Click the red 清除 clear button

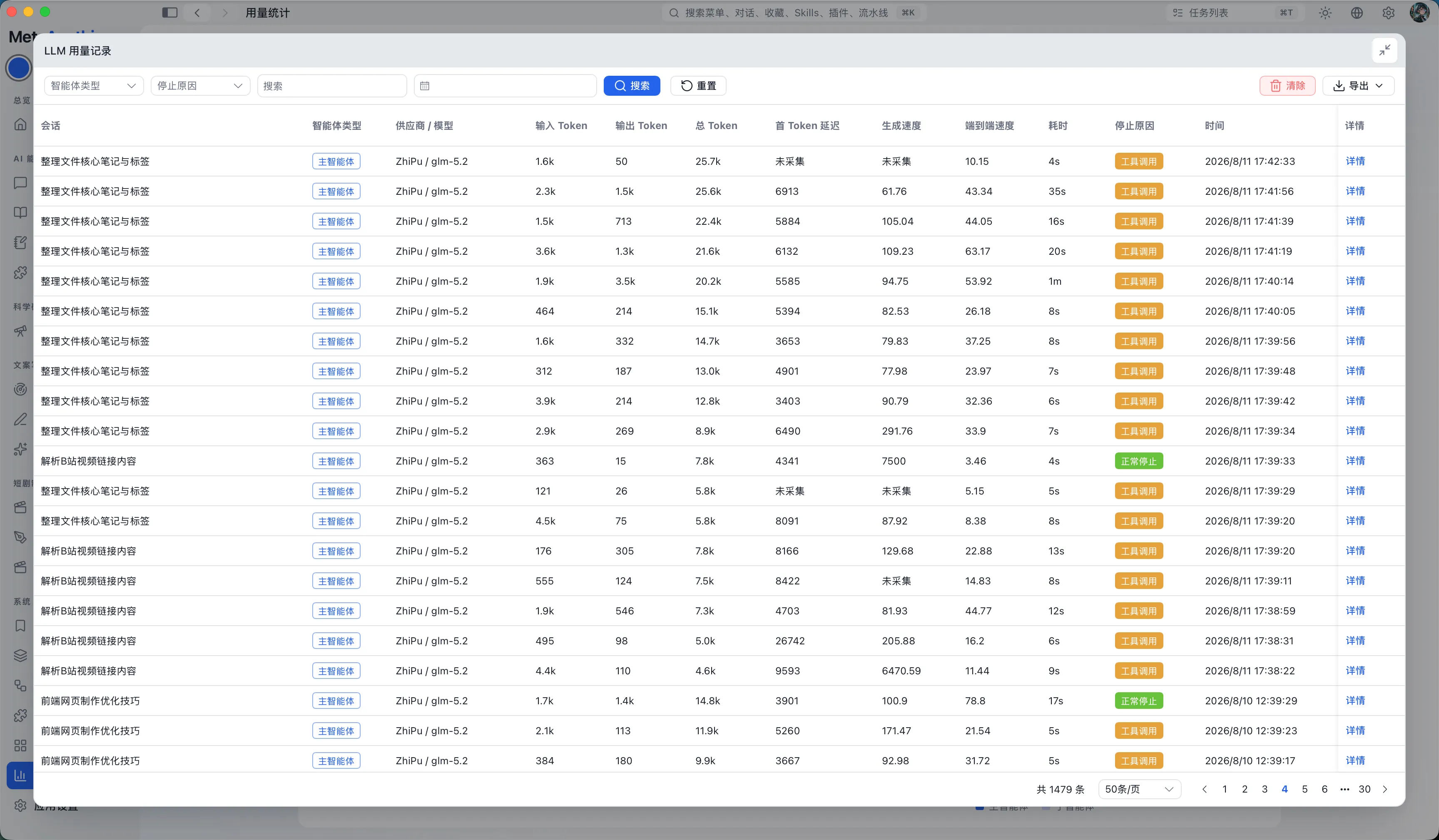[1287, 86]
